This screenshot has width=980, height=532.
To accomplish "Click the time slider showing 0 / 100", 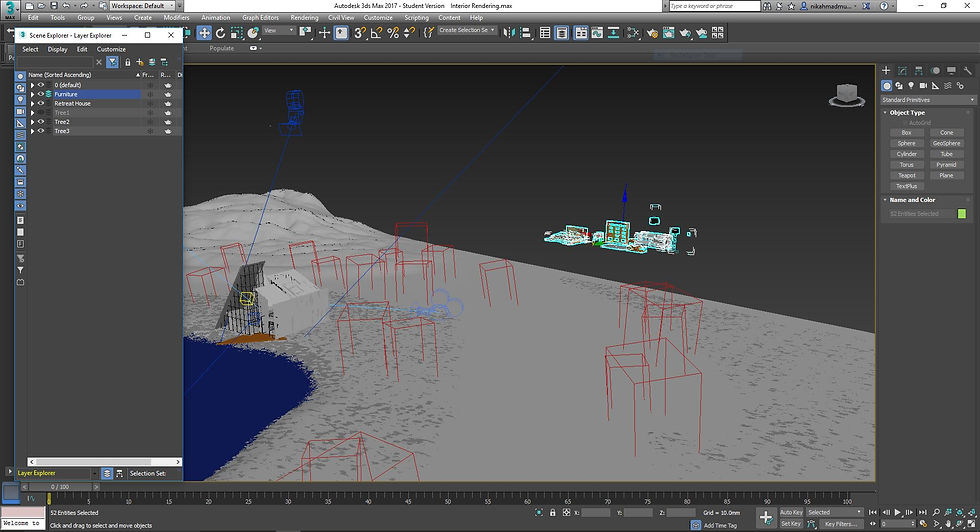I will click(60, 486).
